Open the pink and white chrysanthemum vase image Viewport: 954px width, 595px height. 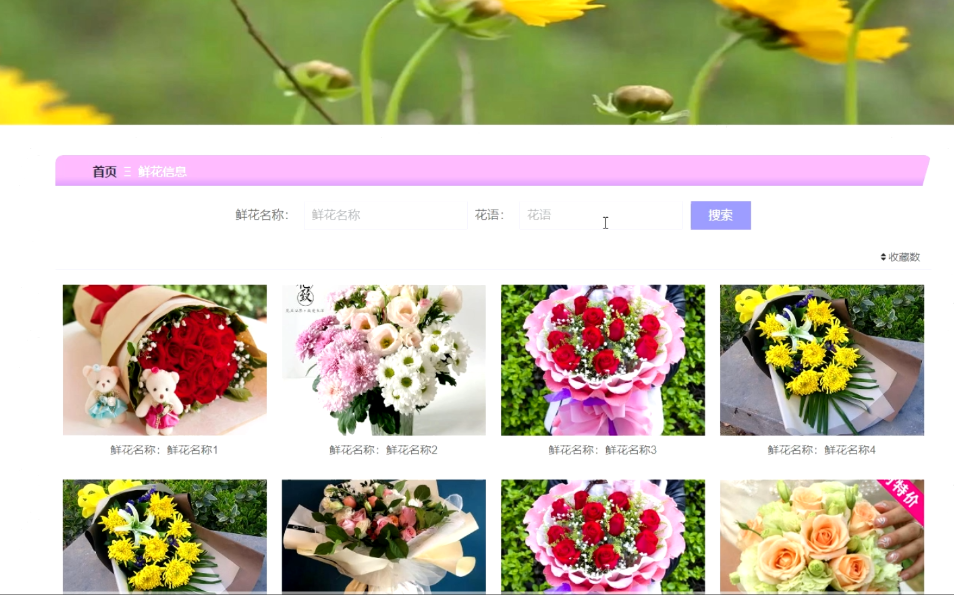coord(384,360)
